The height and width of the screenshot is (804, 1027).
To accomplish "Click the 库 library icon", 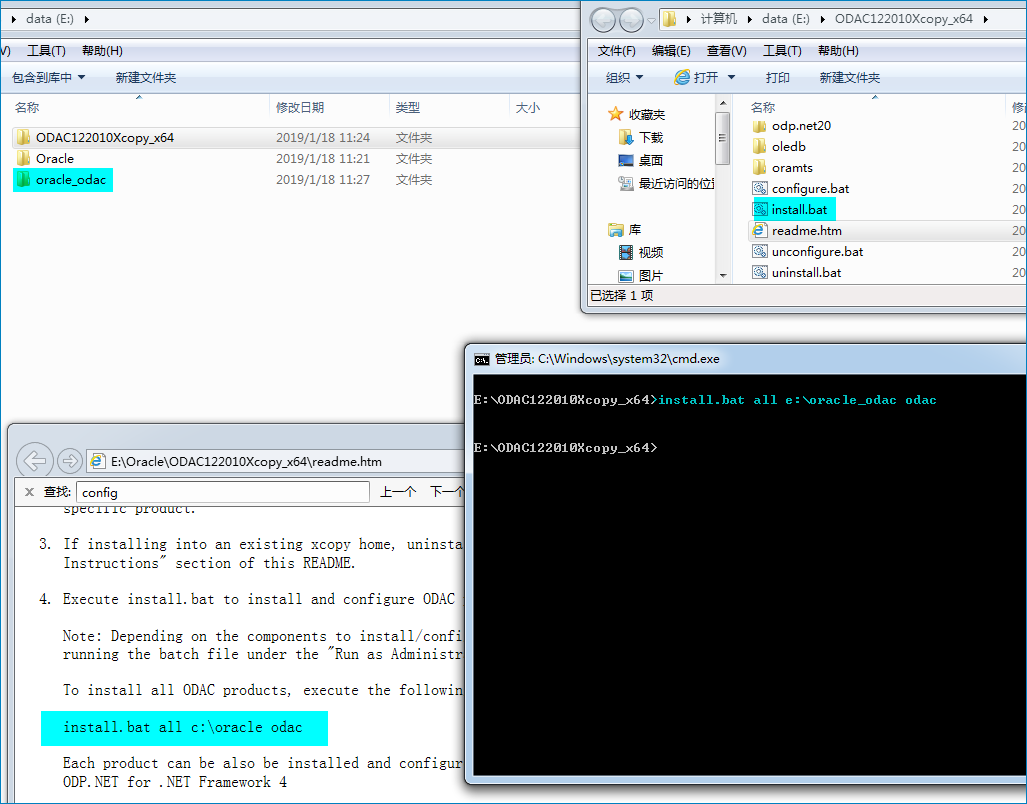I will 616,230.
